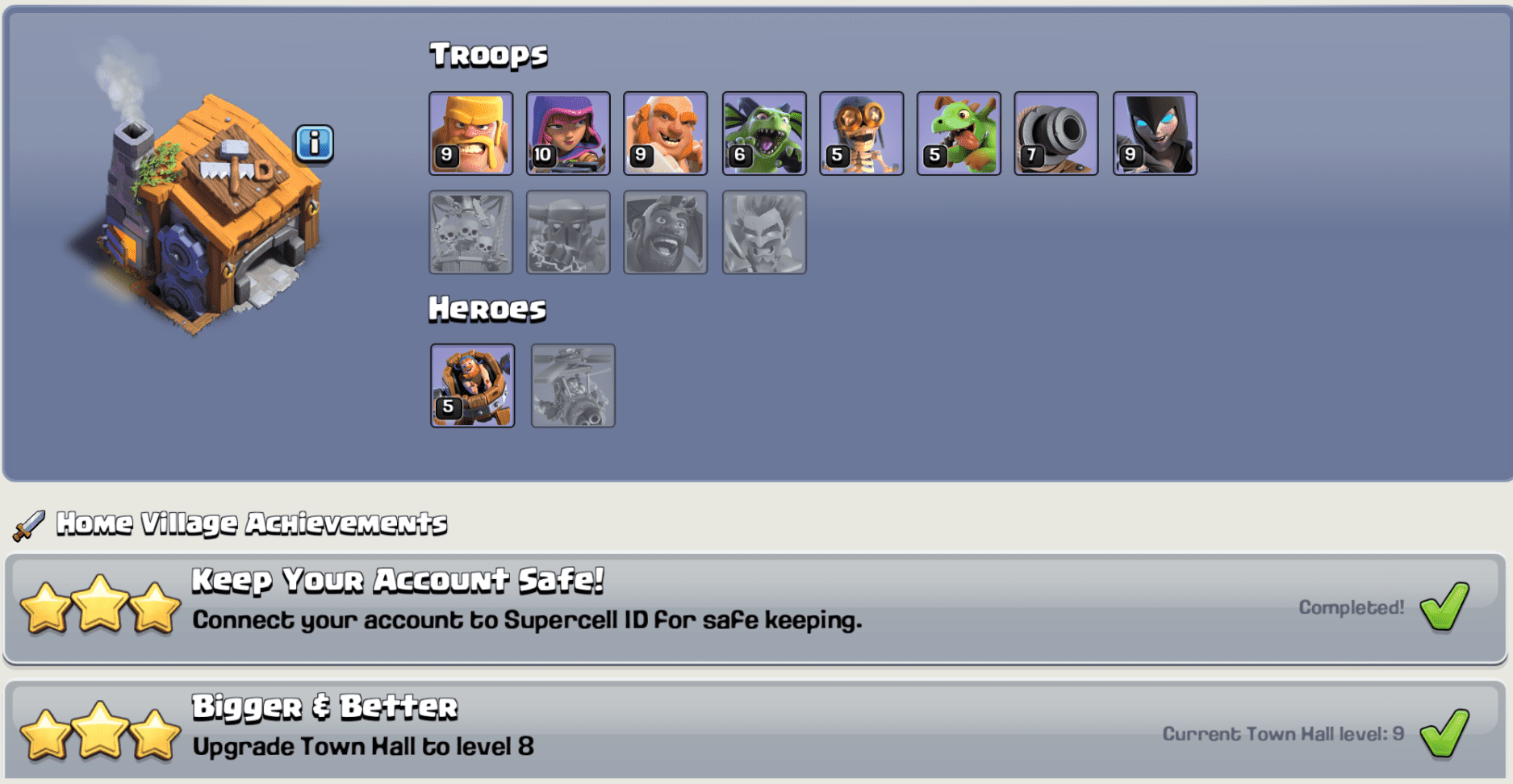Open the Keep Your Account Safe achievement
Screen dimensions: 1513x784
click(x=755, y=609)
